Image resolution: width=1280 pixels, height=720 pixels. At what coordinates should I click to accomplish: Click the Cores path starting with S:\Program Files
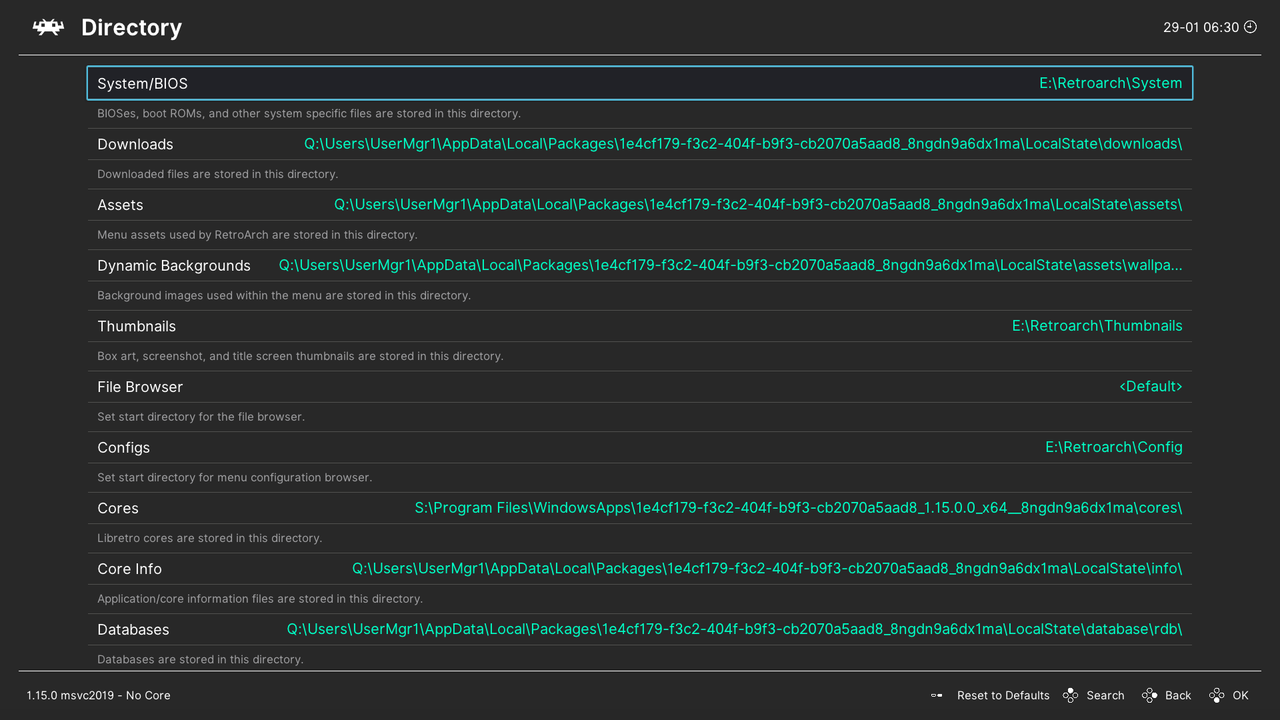coord(799,508)
